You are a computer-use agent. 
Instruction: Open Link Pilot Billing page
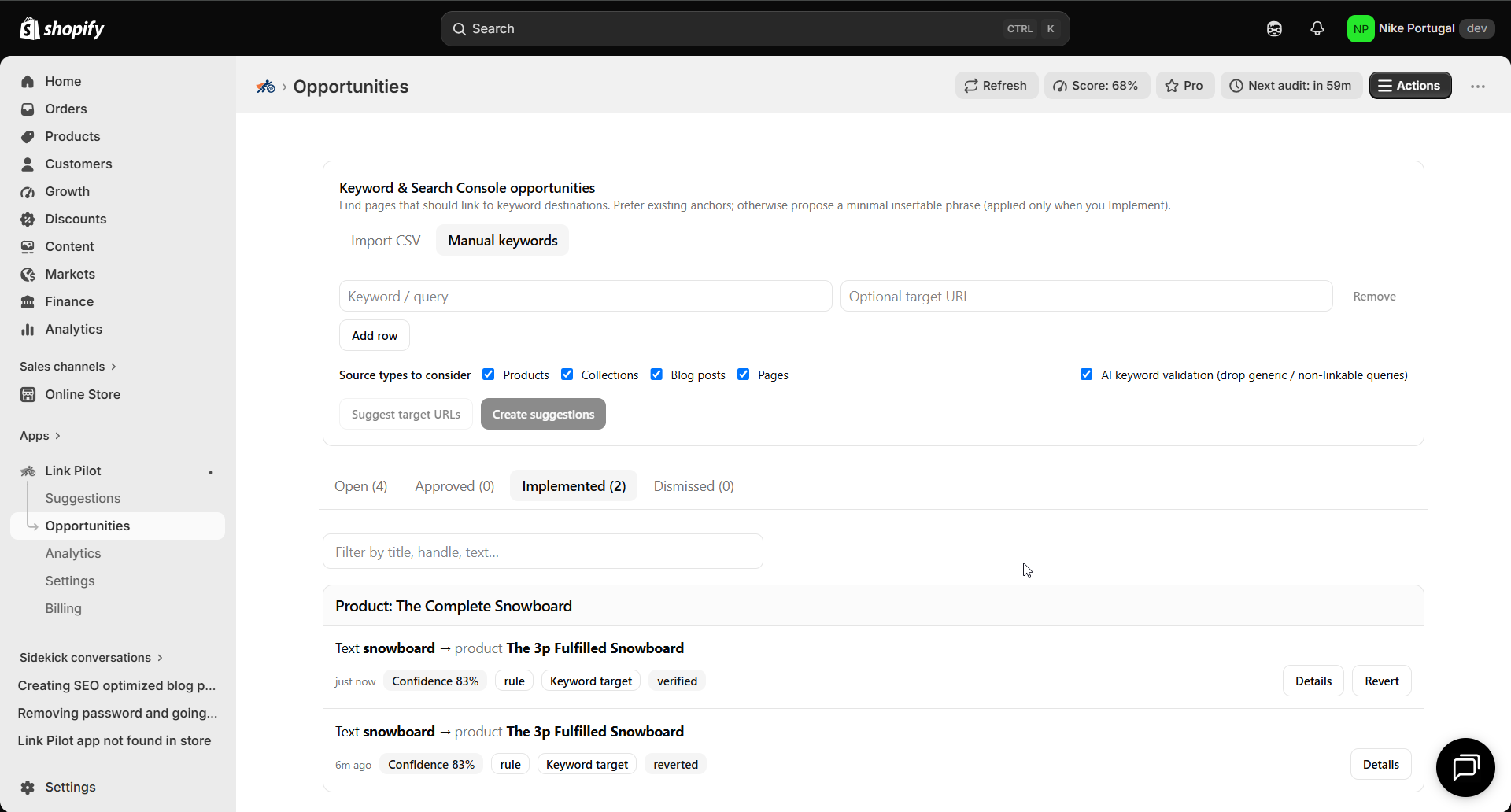[x=64, y=608]
